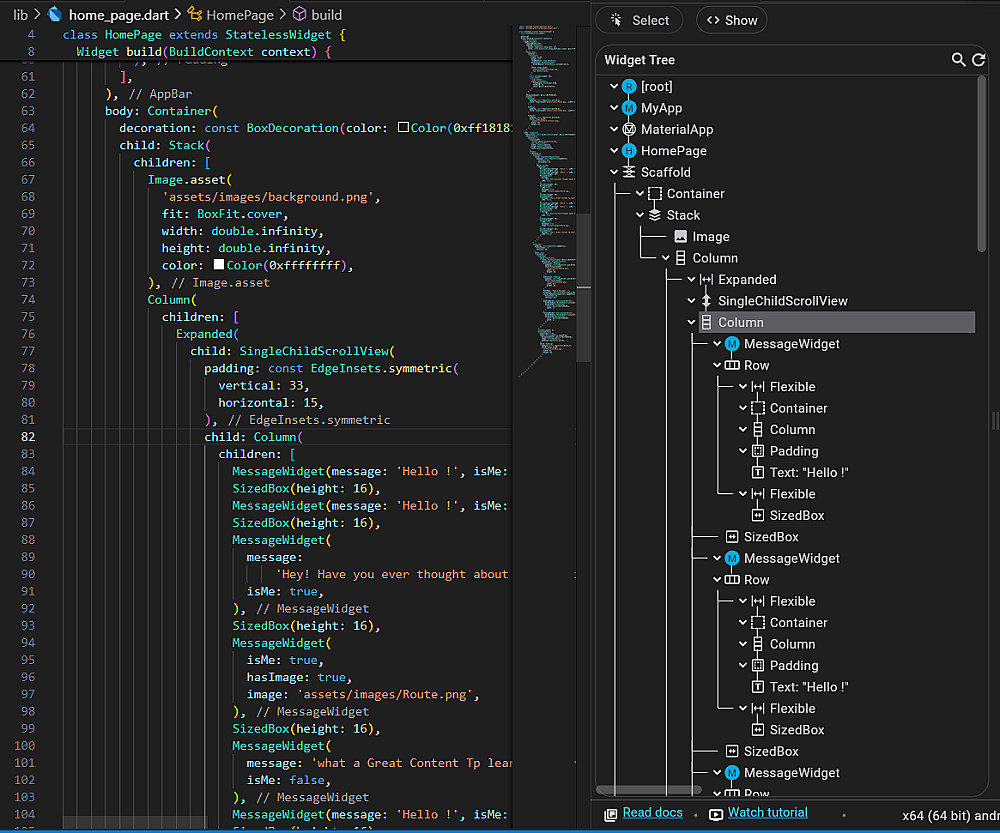
Task: Click the MaterialApp circled M icon
Action: (x=629, y=129)
